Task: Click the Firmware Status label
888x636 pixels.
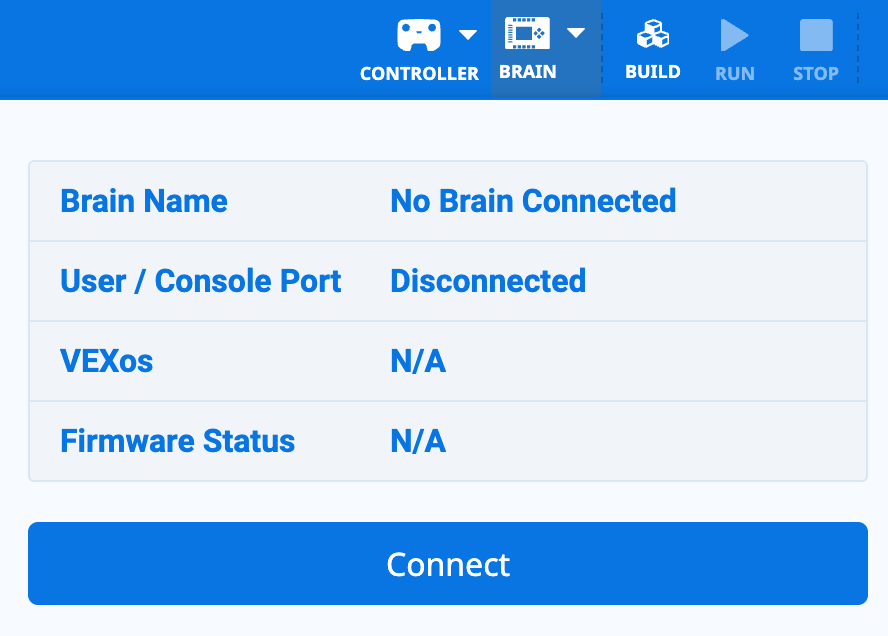Action: tap(177, 441)
